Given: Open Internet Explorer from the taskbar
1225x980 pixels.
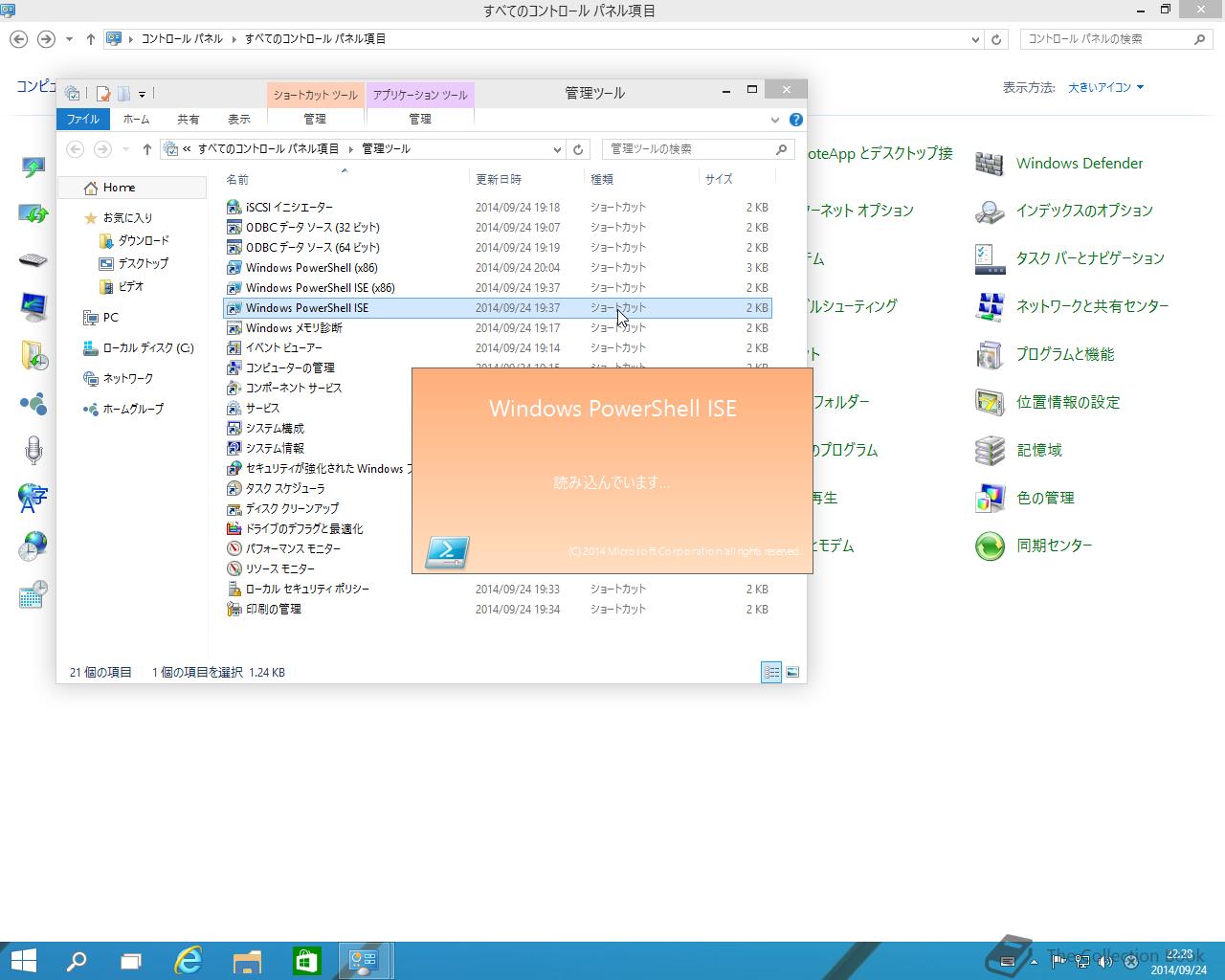Looking at the screenshot, I should pos(189,961).
